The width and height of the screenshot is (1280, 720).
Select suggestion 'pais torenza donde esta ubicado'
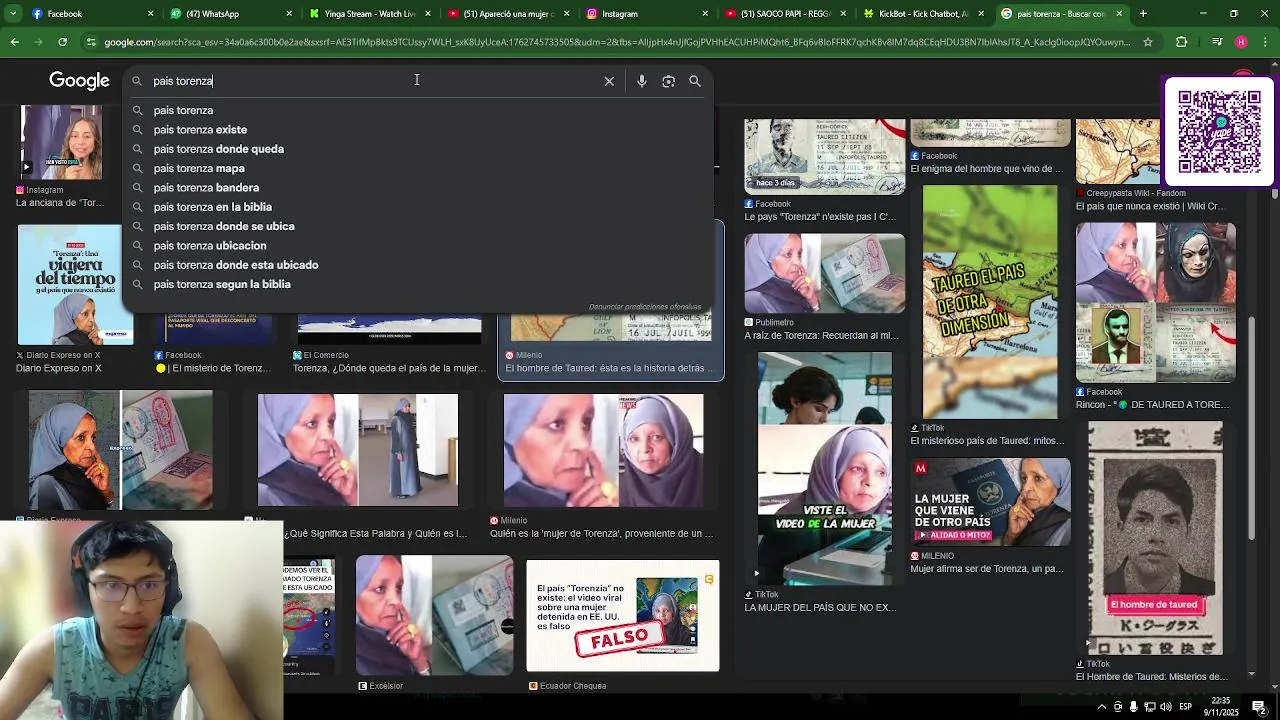click(236, 265)
